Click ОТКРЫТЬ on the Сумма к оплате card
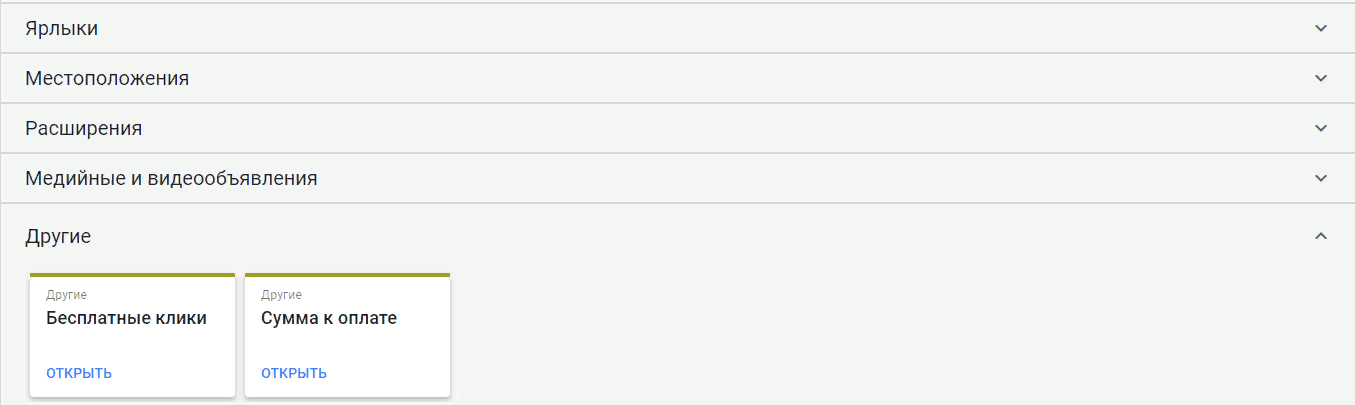This screenshot has height=405, width=1355. pos(294,374)
